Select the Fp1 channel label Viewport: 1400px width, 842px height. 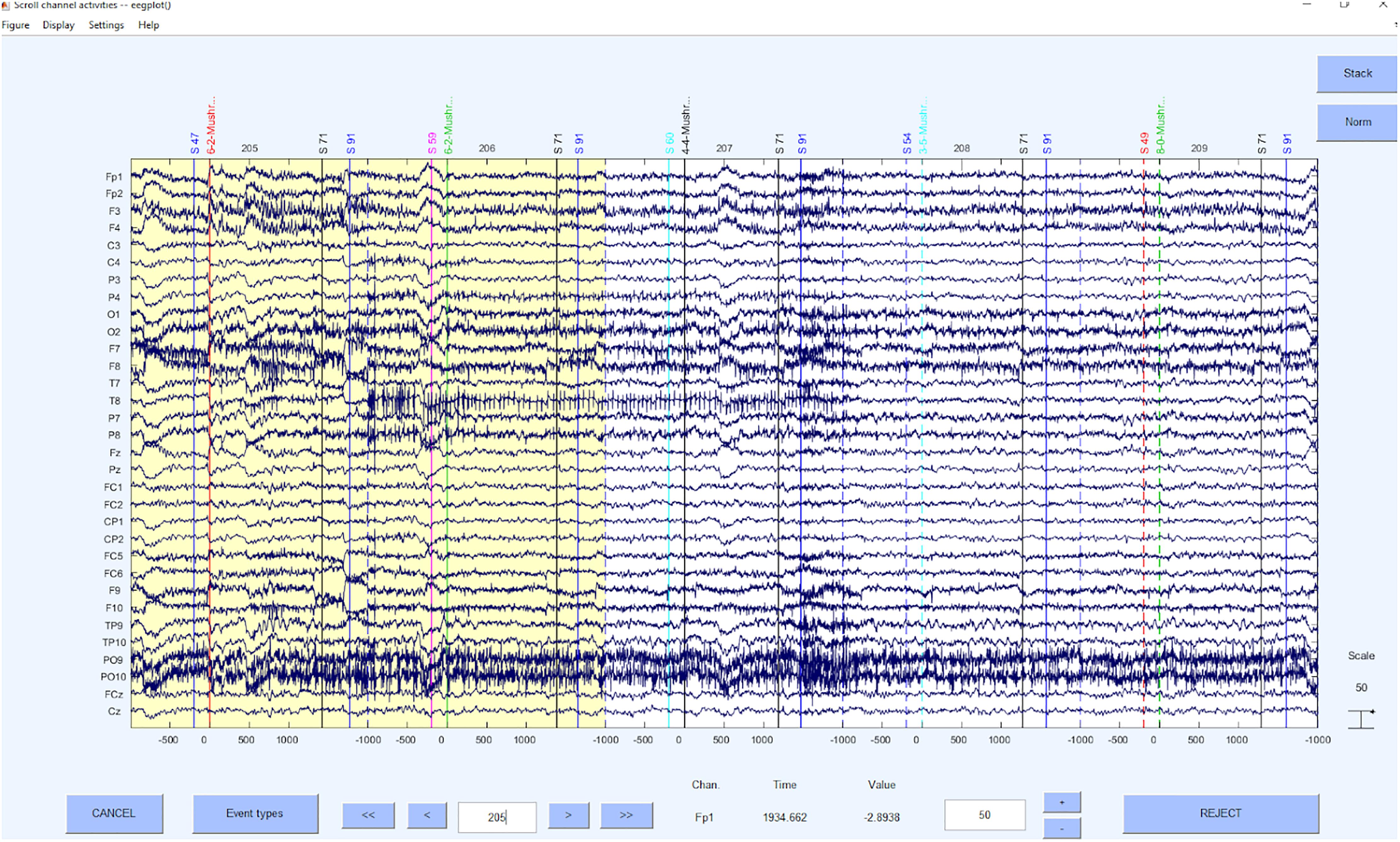[114, 177]
